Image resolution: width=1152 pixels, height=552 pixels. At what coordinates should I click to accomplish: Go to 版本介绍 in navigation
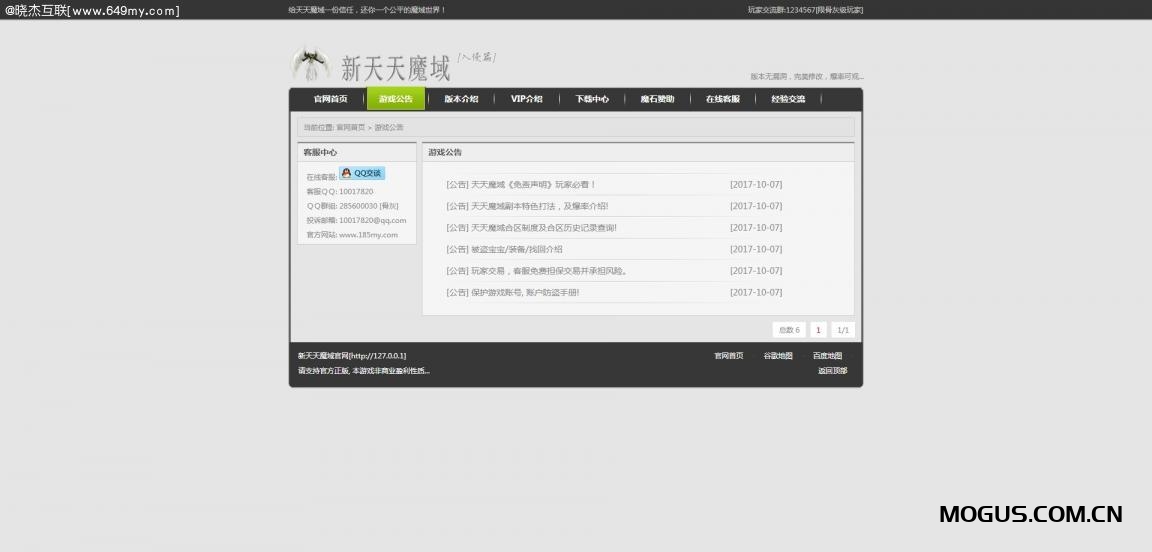461,99
